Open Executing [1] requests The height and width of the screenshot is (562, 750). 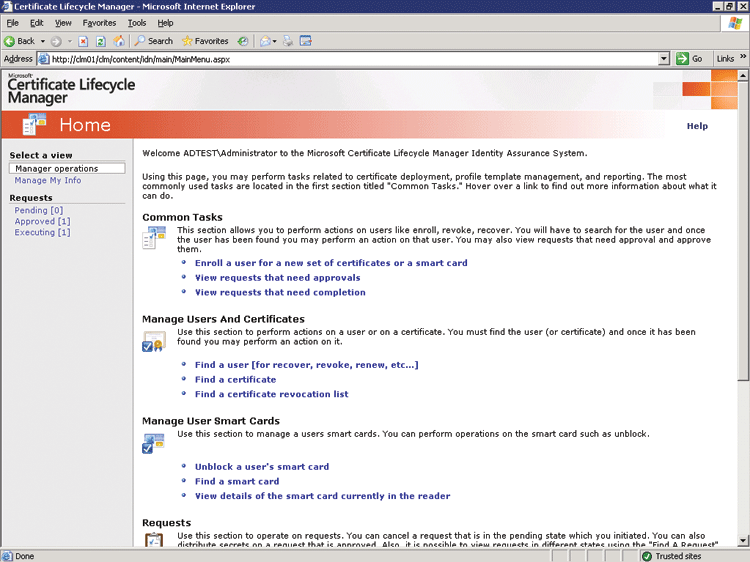(x=42, y=232)
